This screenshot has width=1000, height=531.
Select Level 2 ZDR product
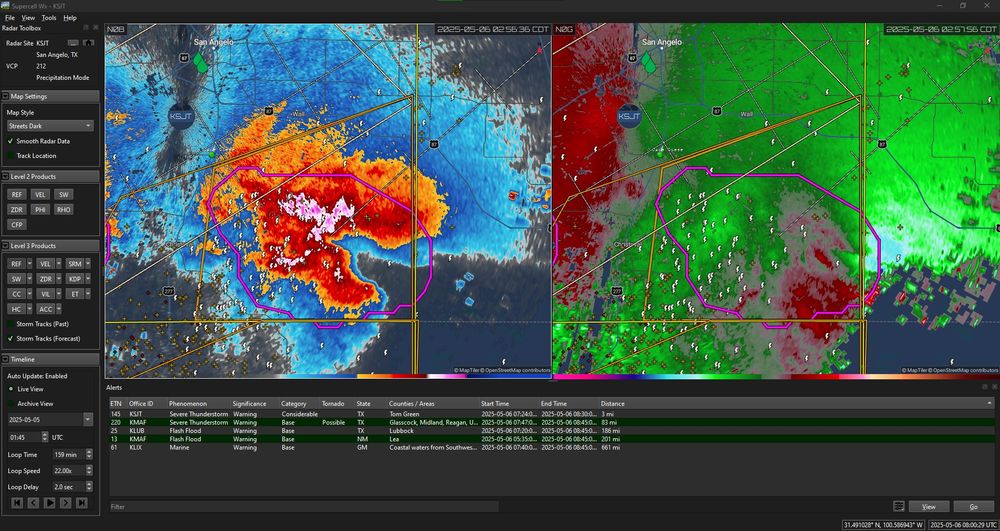tap(17, 210)
